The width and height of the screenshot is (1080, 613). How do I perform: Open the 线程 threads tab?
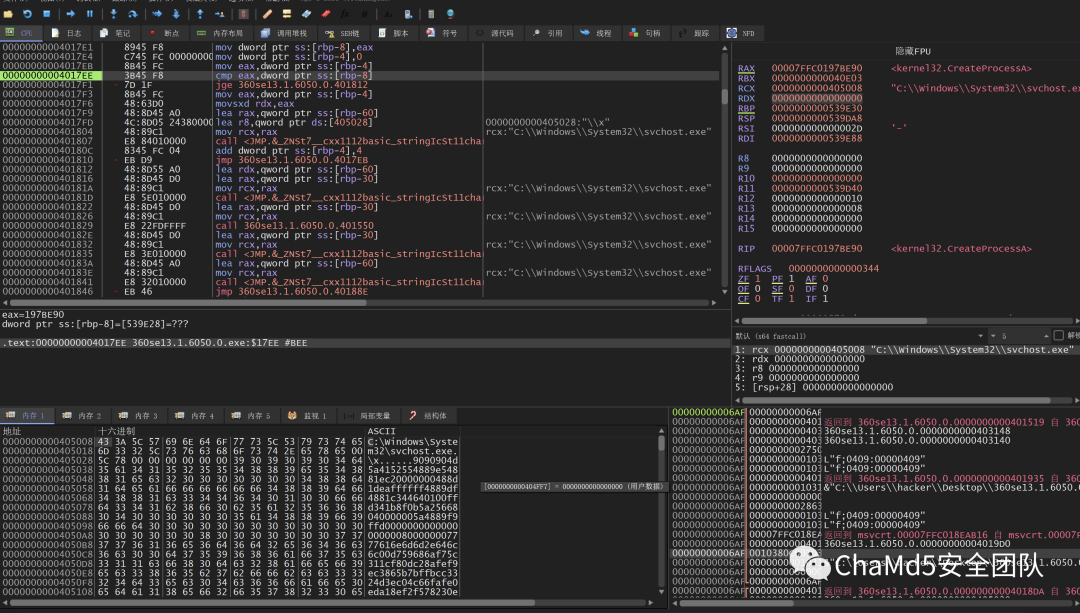click(x=596, y=33)
